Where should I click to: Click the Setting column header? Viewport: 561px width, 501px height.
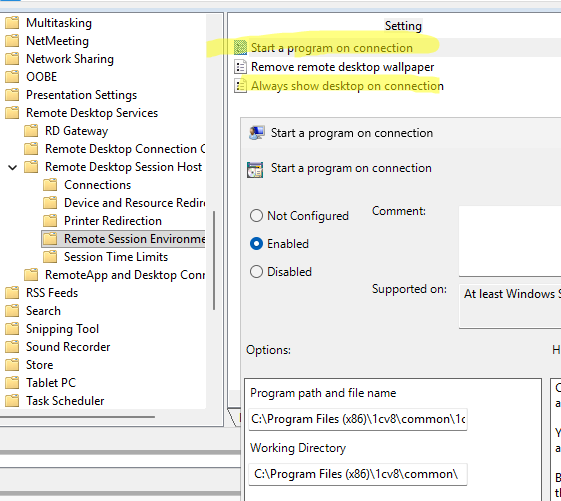click(x=403, y=26)
